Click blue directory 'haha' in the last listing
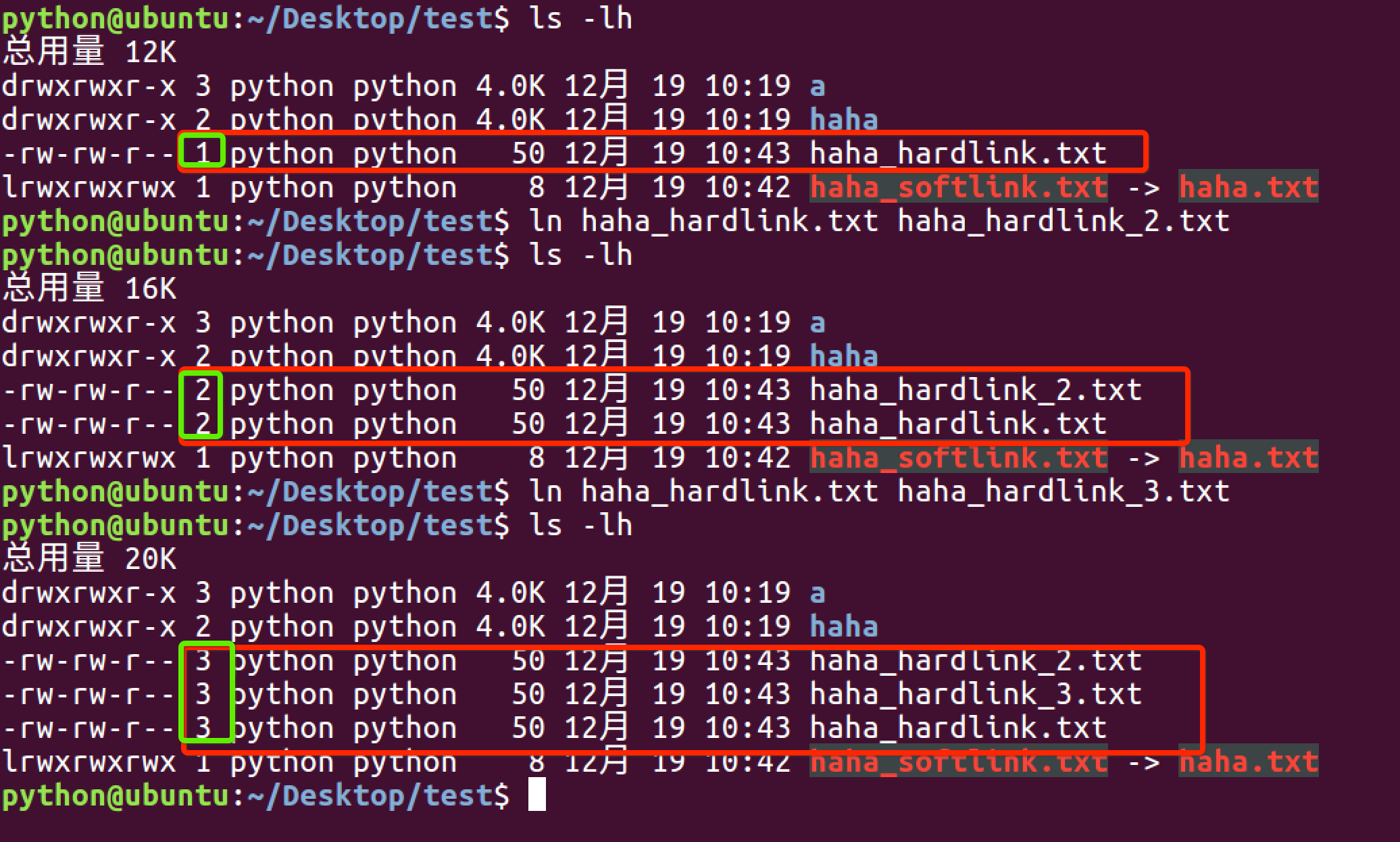 pyautogui.click(x=843, y=626)
